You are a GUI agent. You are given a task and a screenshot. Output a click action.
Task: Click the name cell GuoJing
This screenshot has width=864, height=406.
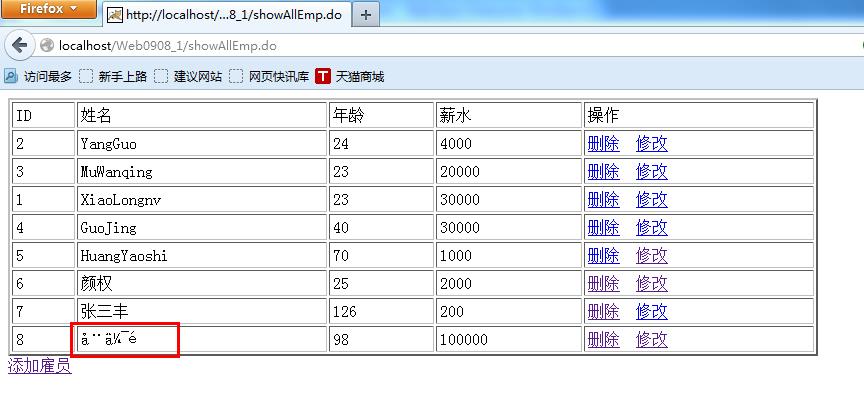point(202,228)
